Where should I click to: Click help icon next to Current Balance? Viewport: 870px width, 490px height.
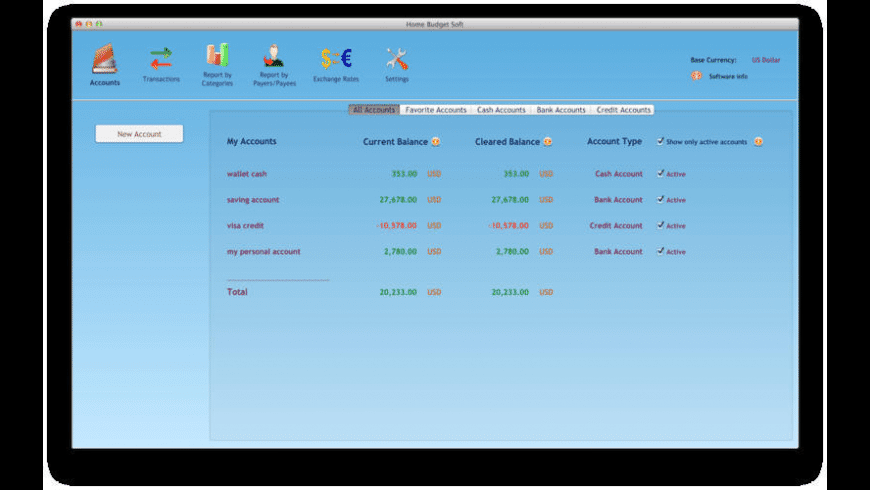(x=436, y=142)
